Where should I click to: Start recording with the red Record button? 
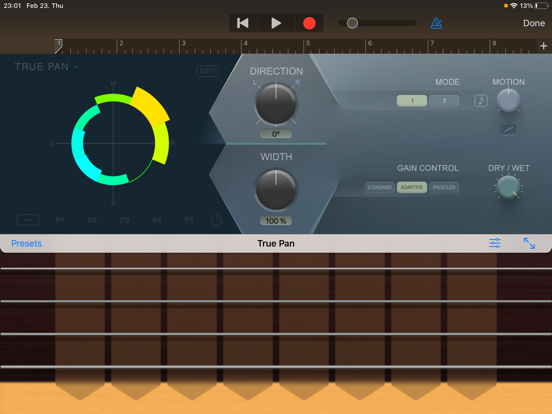(309, 23)
